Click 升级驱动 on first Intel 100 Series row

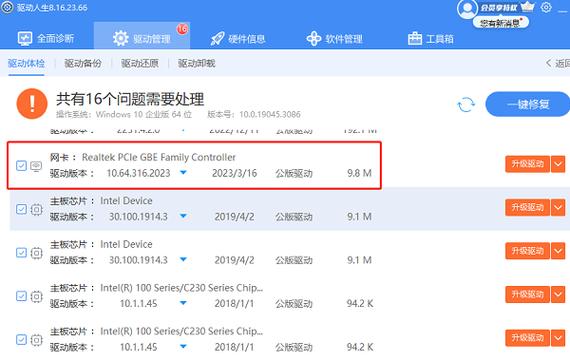(527, 294)
